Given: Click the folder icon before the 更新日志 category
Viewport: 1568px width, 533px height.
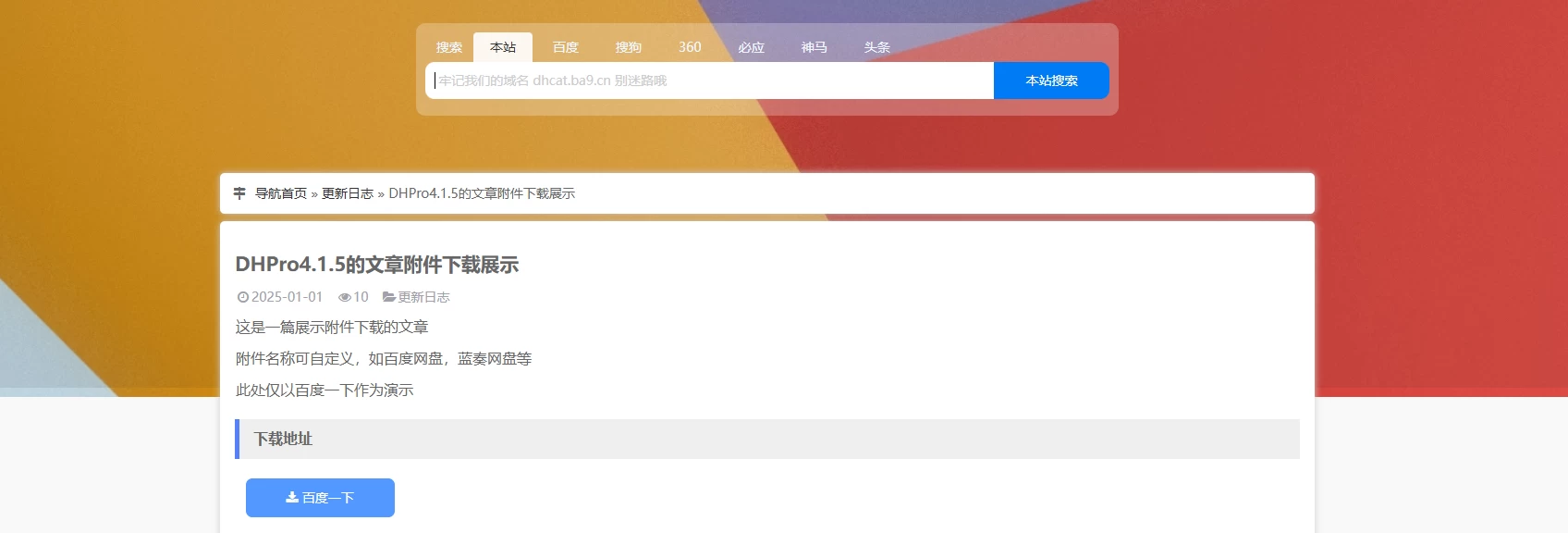Looking at the screenshot, I should click(388, 297).
